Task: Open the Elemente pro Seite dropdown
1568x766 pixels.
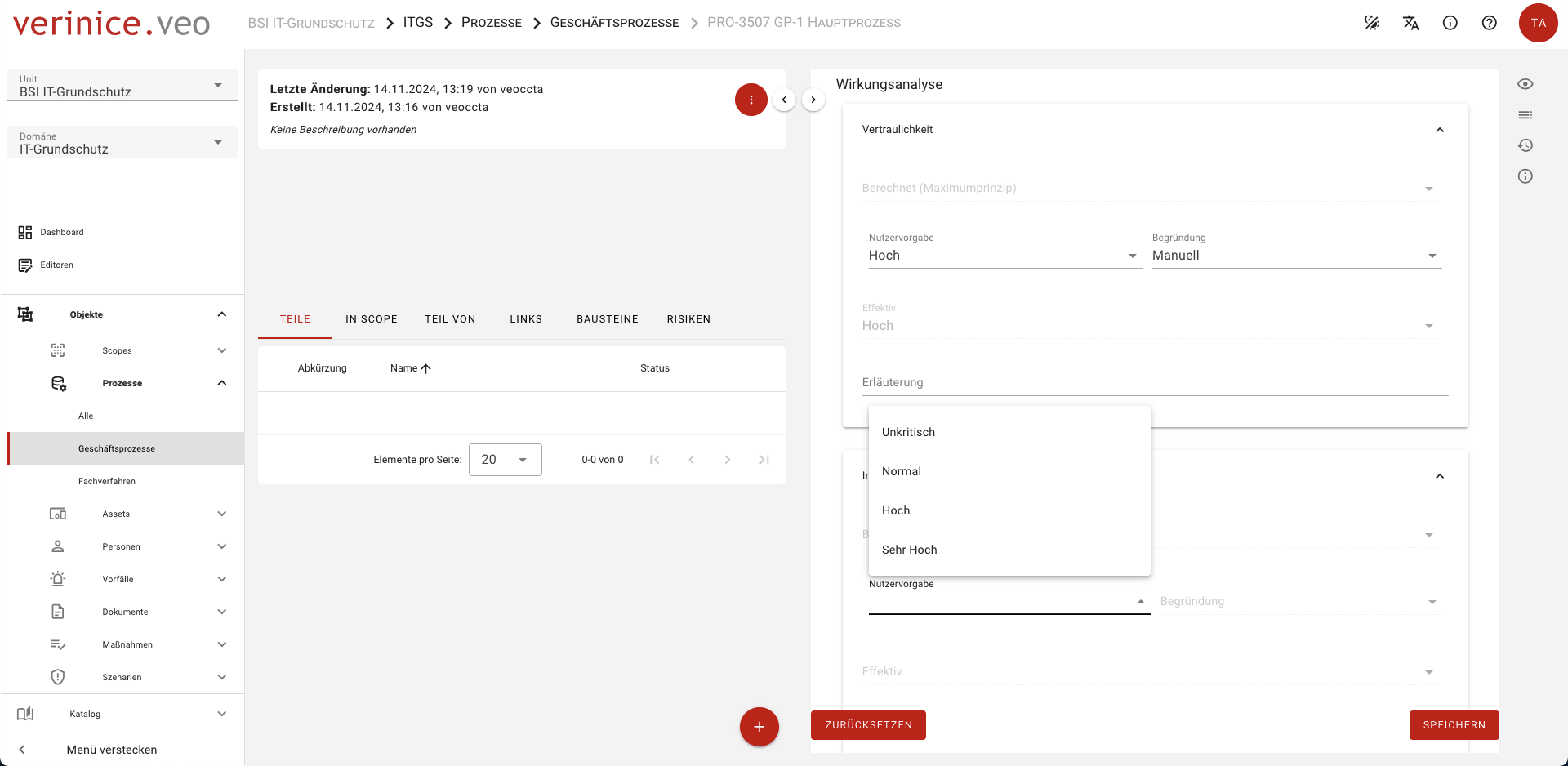Action: pos(505,460)
